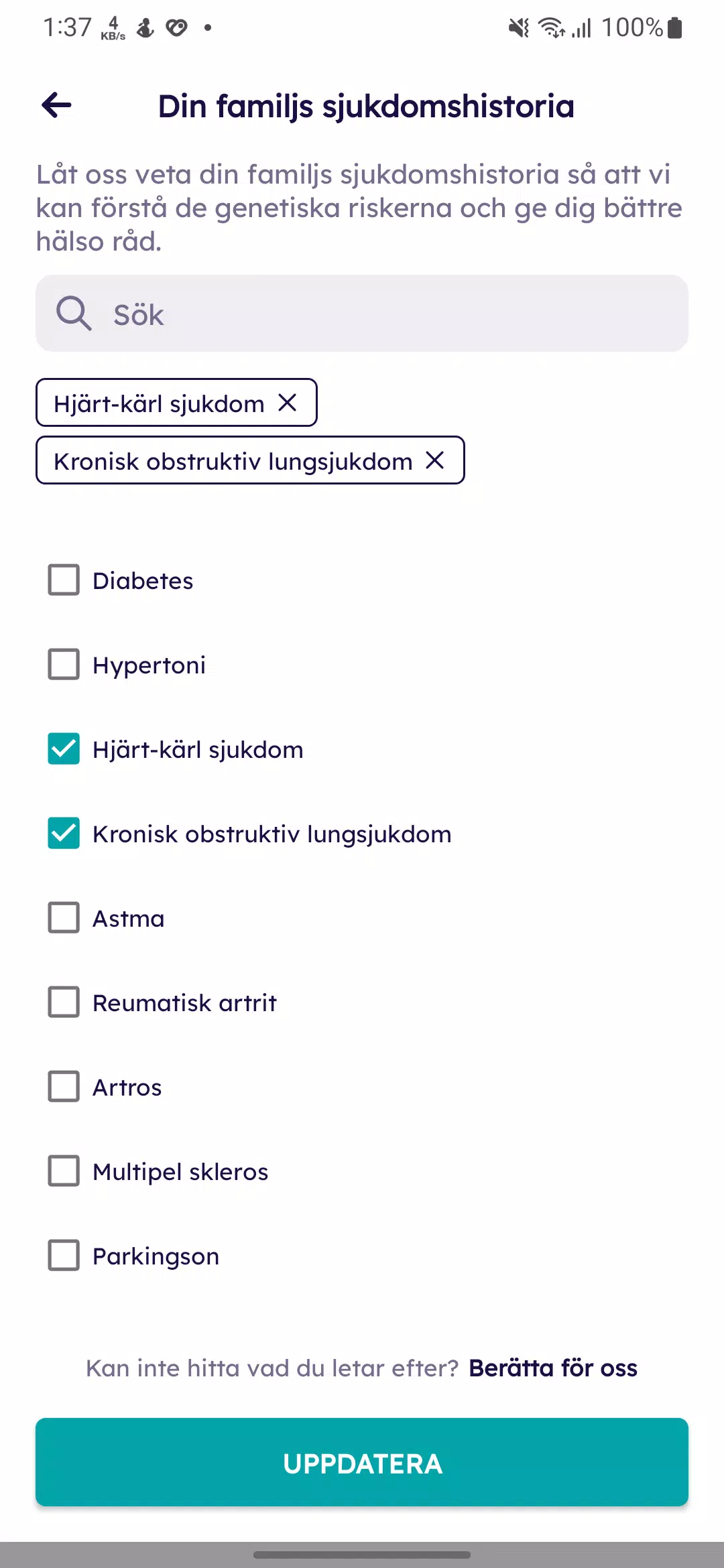Image resolution: width=724 pixels, height=1568 pixels.
Task: Check the Diabetes checkbox
Action: pyautogui.click(x=64, y=580)
